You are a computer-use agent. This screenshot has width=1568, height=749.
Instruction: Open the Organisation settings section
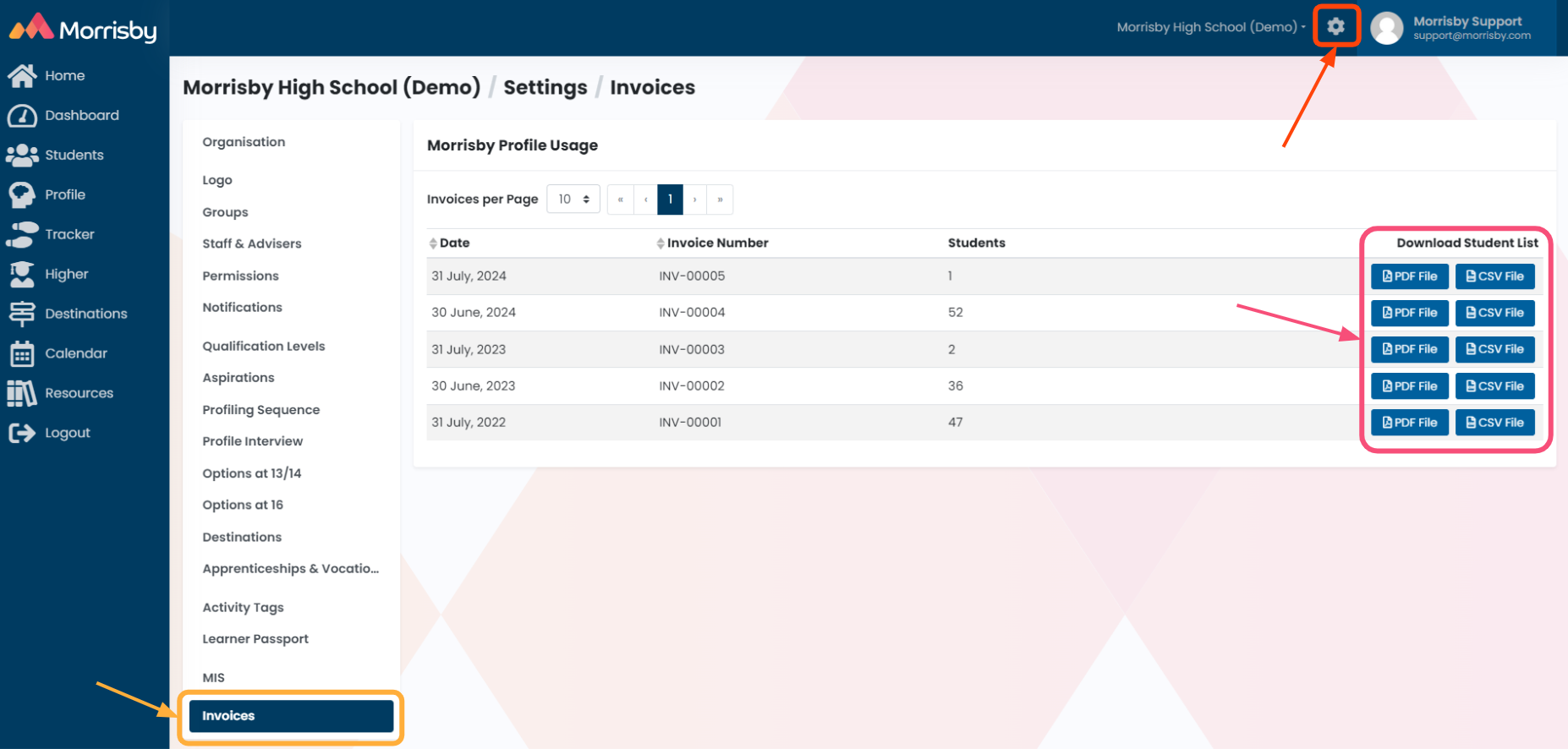[x=244, y=142]
